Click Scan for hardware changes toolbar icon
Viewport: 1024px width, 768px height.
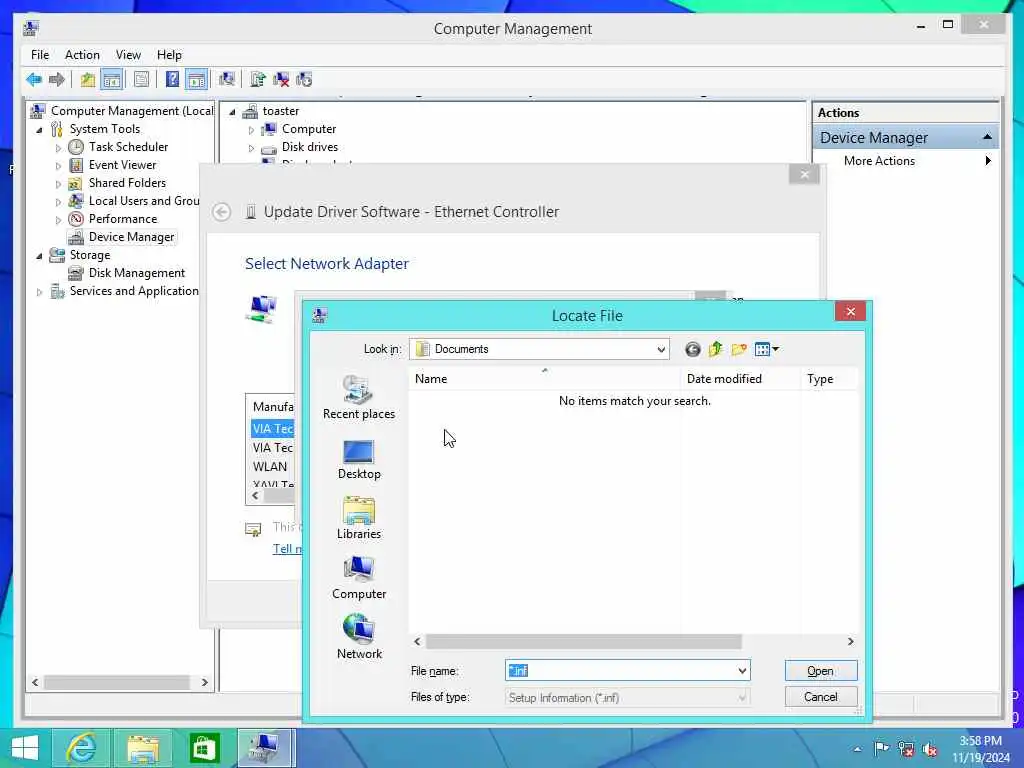point(227,80)
